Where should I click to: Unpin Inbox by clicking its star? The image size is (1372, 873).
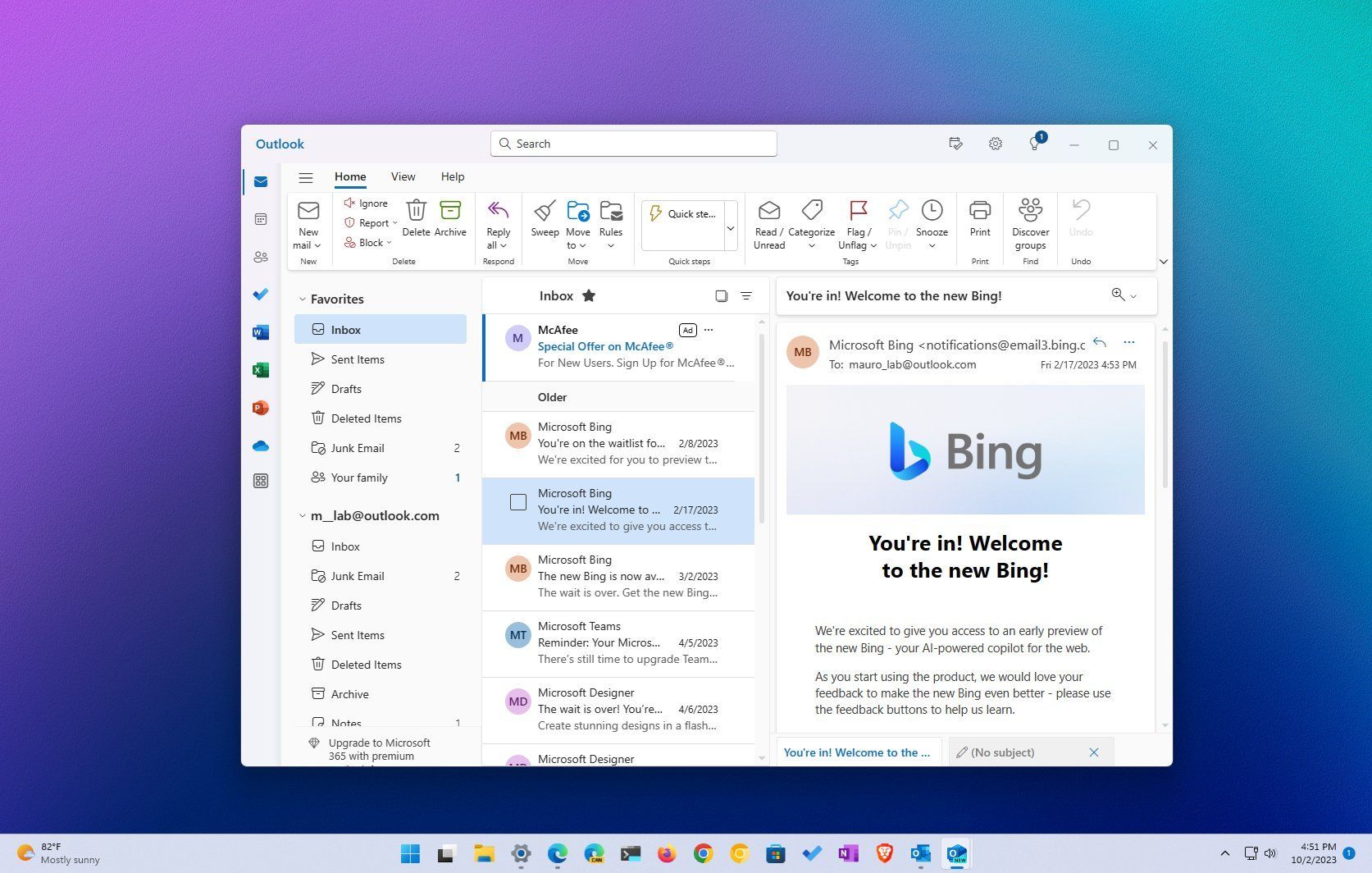click(x=589, y=295)
